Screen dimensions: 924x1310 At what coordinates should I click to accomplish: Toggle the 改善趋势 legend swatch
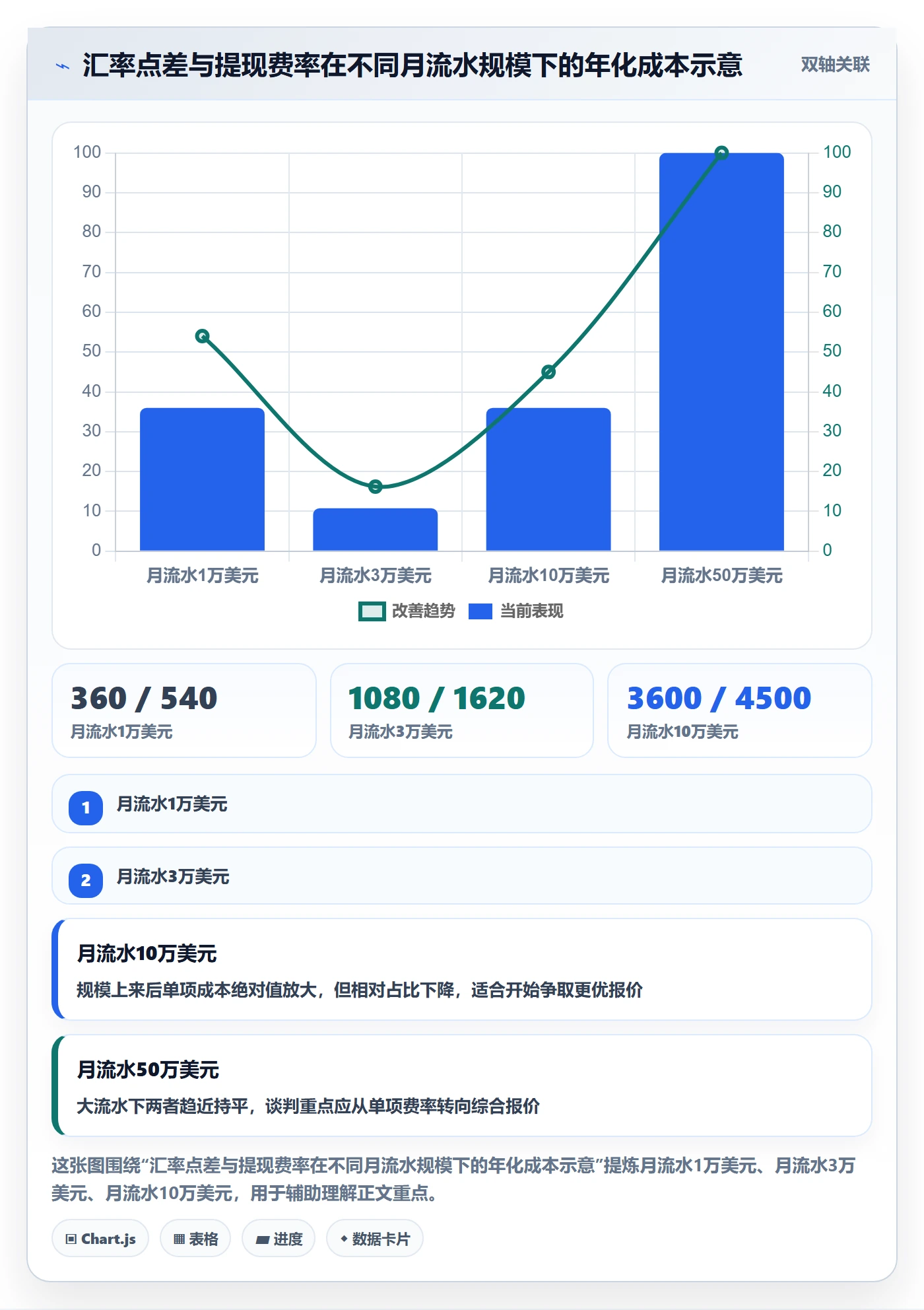click(372, 611)
